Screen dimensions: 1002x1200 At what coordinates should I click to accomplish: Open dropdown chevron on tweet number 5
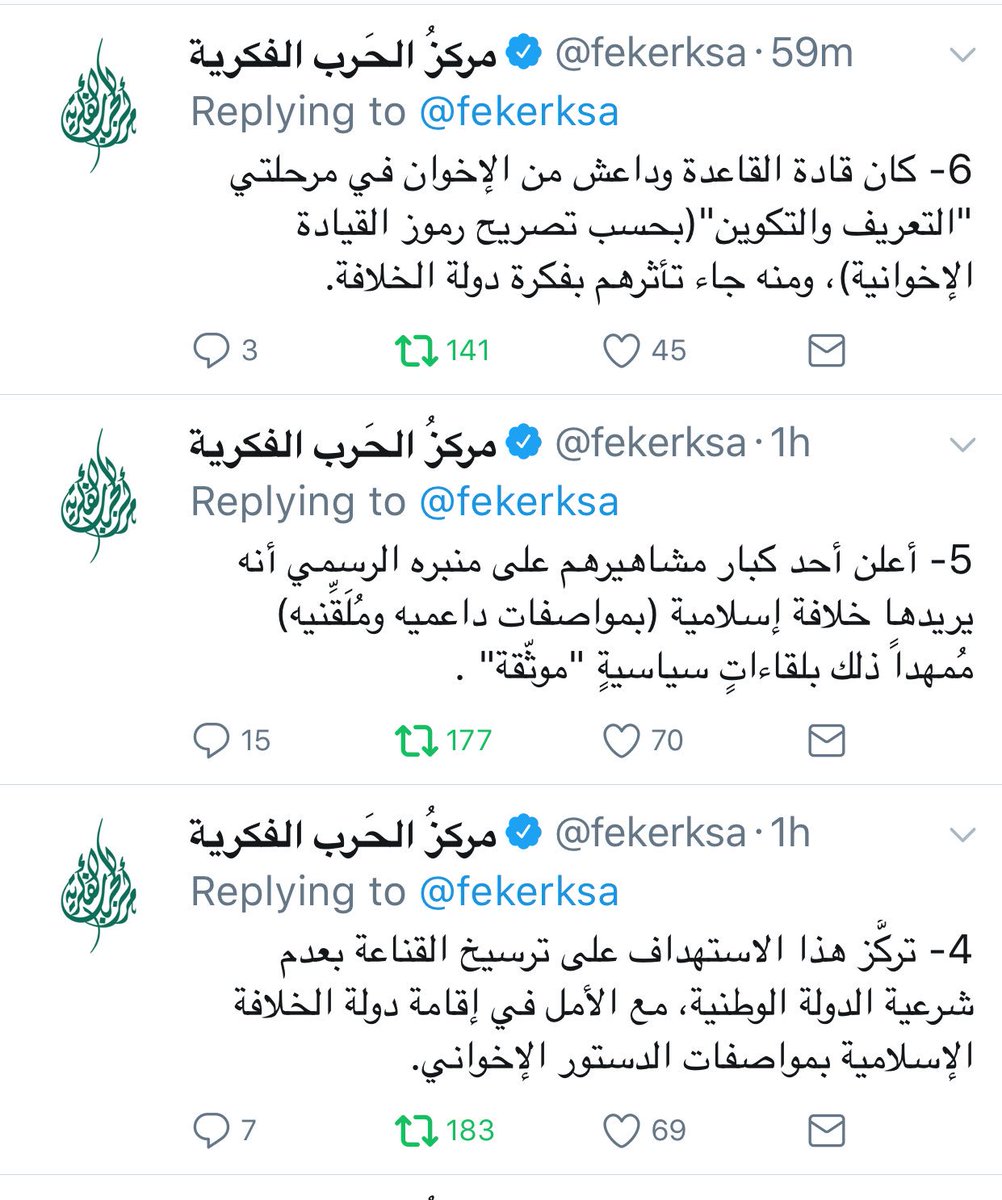pyautogui.click(x=960, y=444)
